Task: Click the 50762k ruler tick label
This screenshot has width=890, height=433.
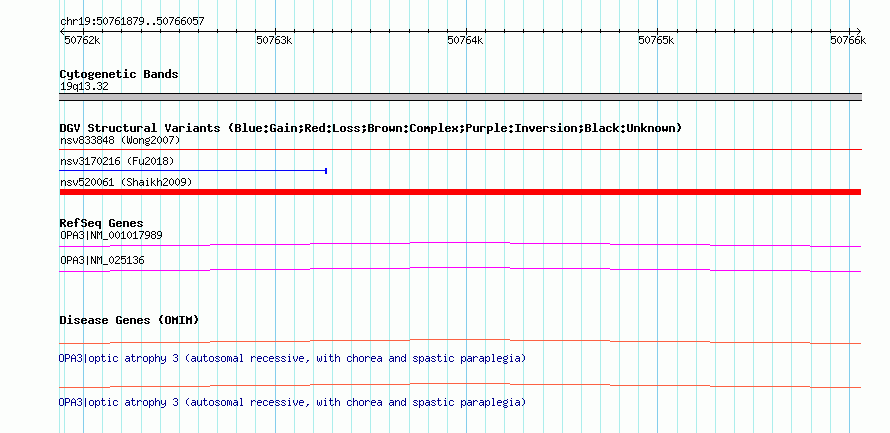Action: point(83,40)
